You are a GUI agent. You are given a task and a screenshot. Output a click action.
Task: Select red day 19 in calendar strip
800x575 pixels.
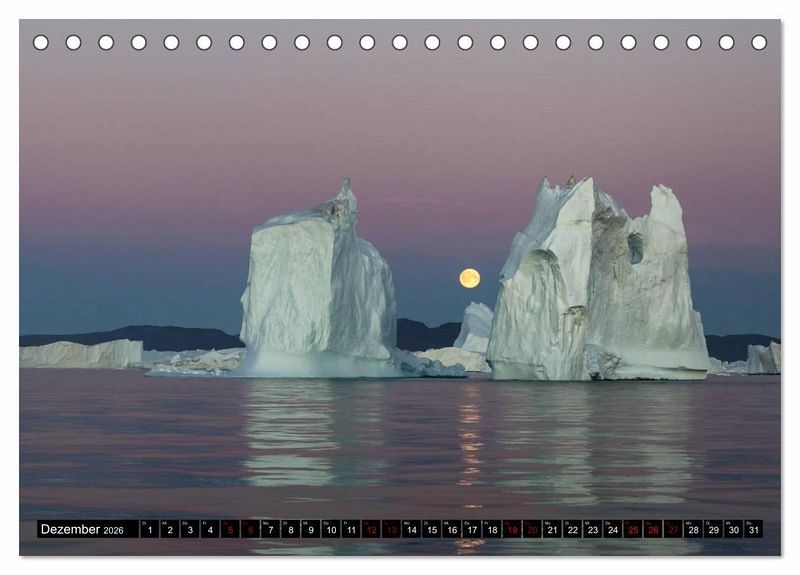pyautogui.click(x=512, y=529)
